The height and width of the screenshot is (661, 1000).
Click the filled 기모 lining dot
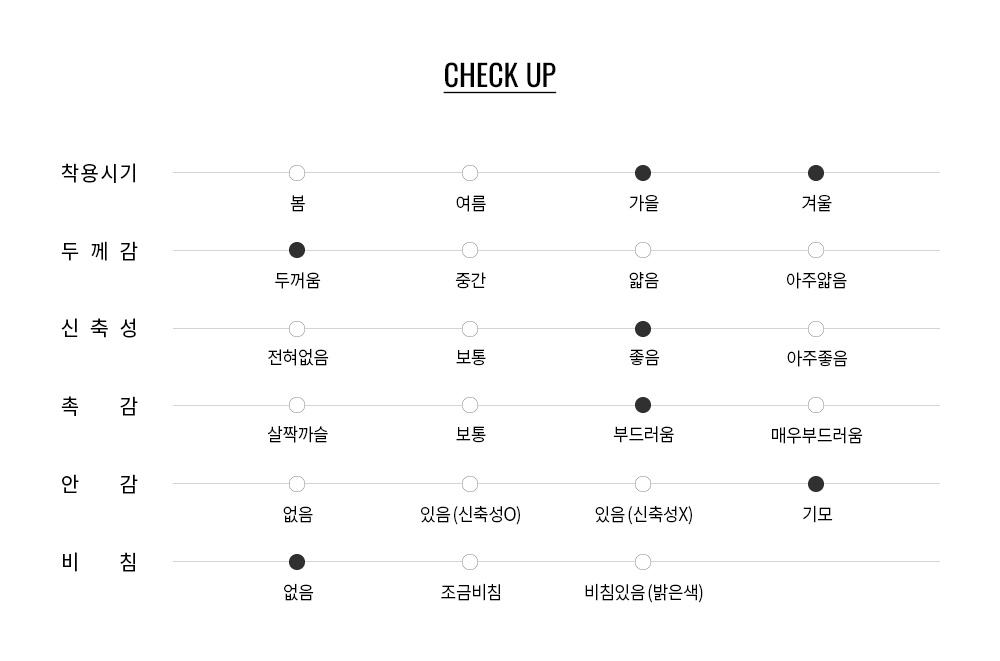816,484
